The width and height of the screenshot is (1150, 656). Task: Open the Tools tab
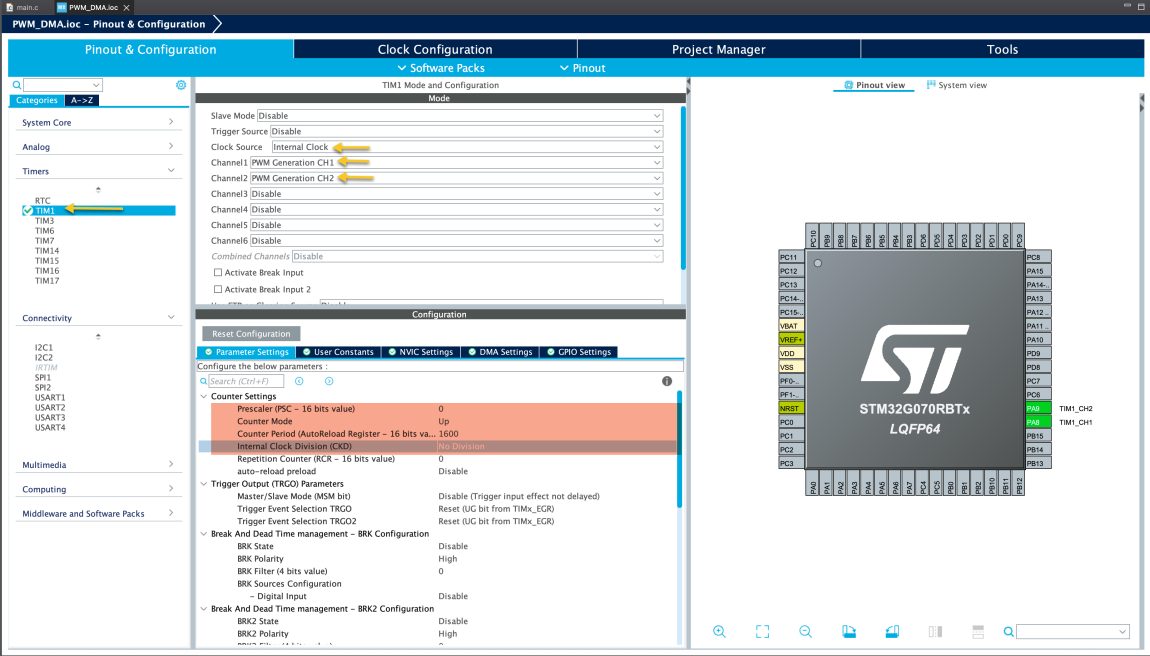coord(1002,49)
